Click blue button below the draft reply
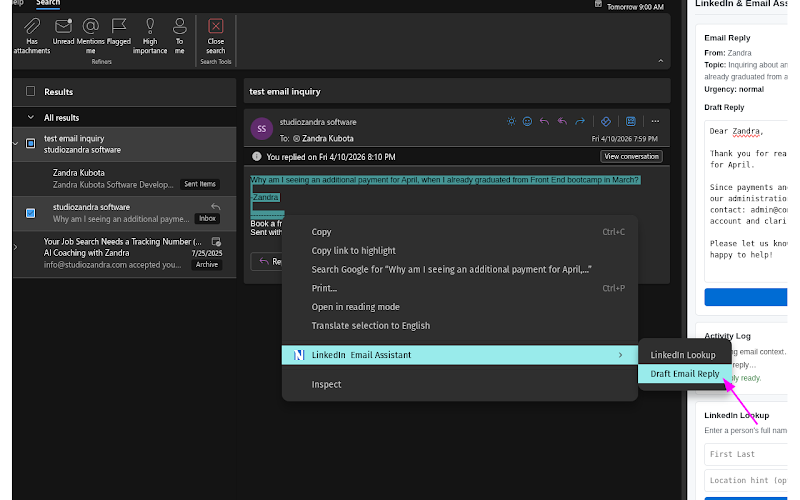Viewport: 800px width, 500px height. (x=746, y=297)
